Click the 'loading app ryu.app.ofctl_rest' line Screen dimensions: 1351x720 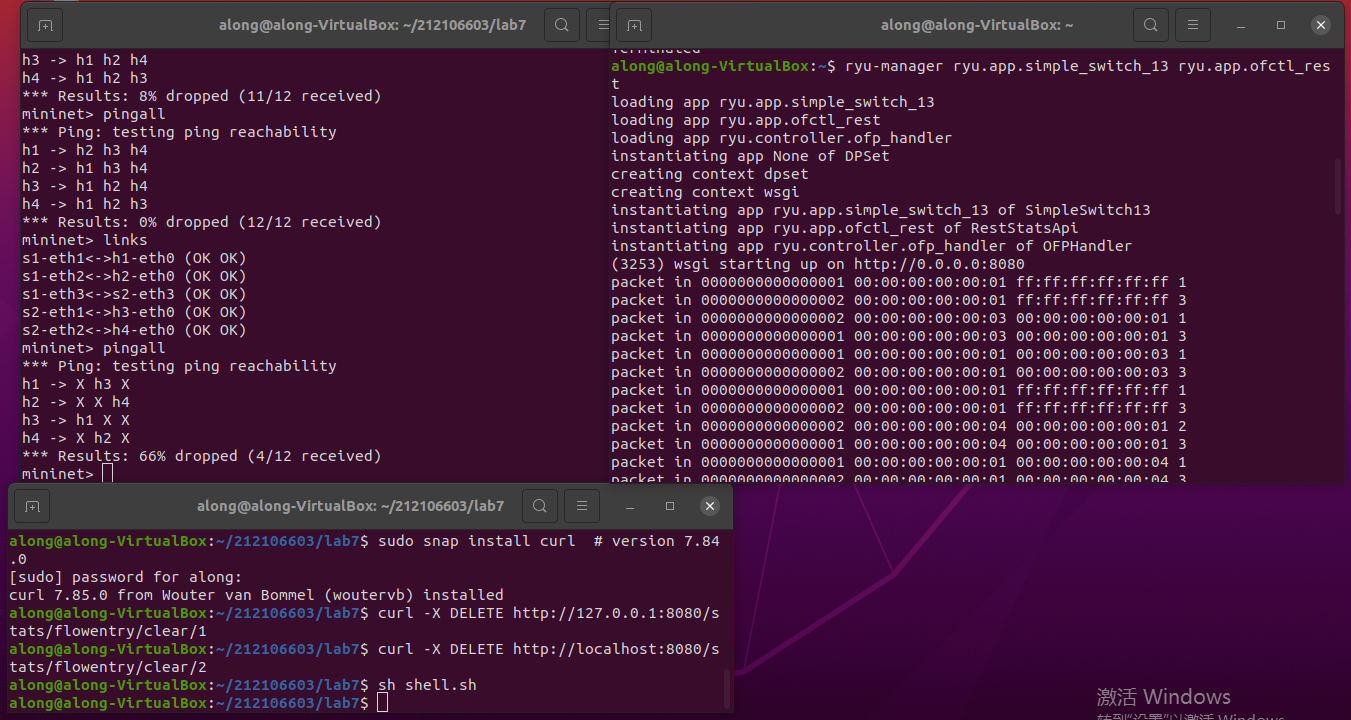(746, 120)
